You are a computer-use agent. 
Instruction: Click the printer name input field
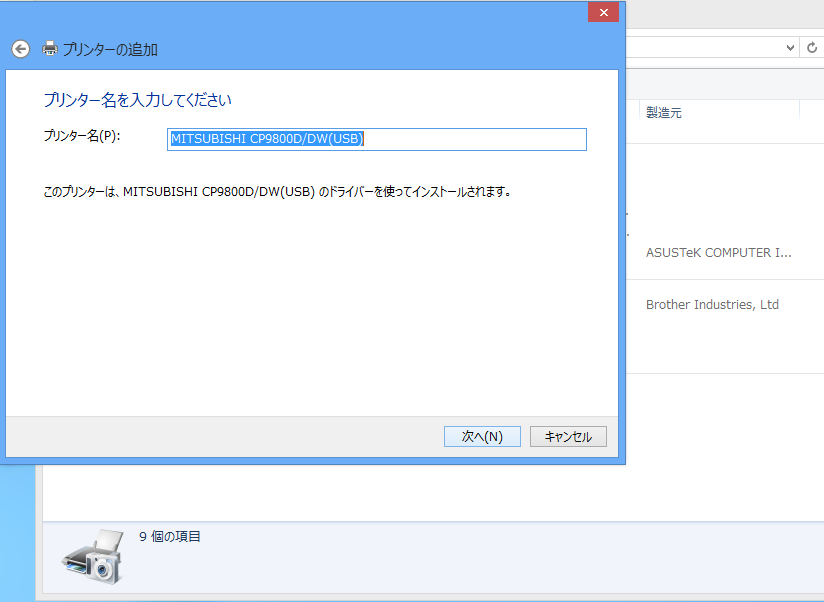pyautogui.click(x=376, y=139)
